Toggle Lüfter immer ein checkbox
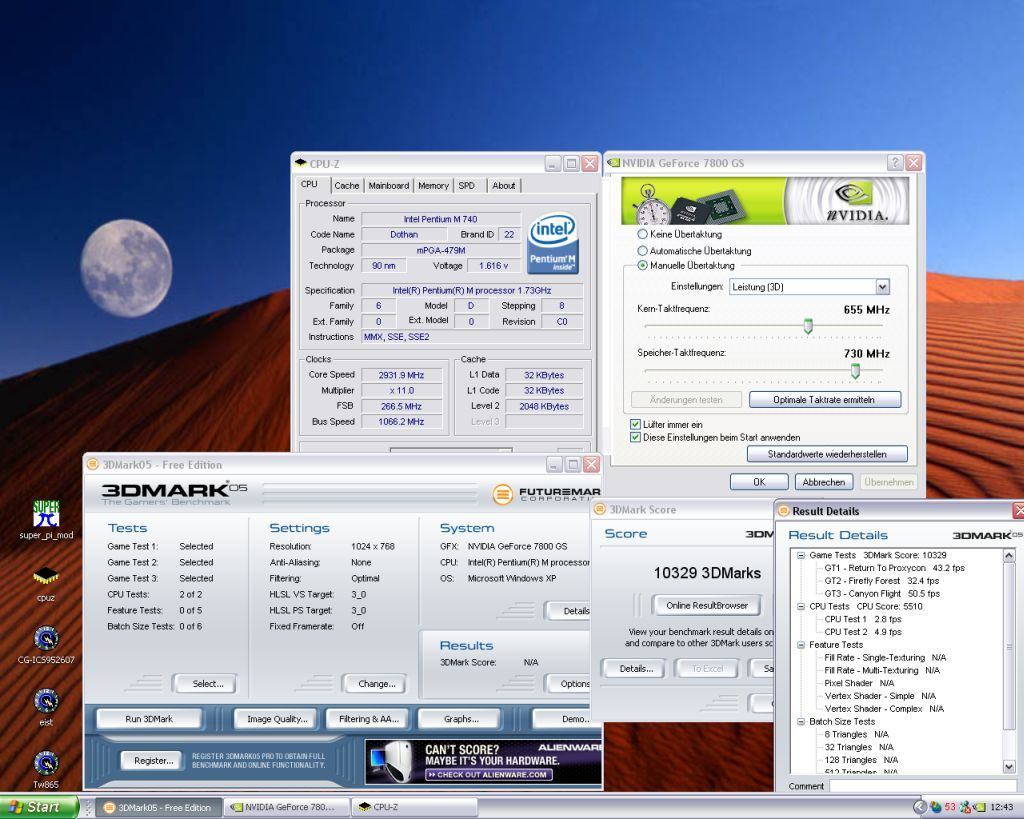This screenshot has width=1024, height=819. pos(666,425)
